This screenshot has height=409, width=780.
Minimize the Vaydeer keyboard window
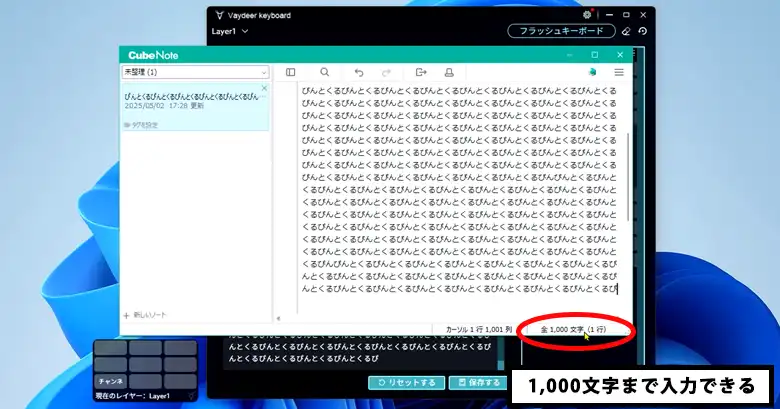pos(609,15)
